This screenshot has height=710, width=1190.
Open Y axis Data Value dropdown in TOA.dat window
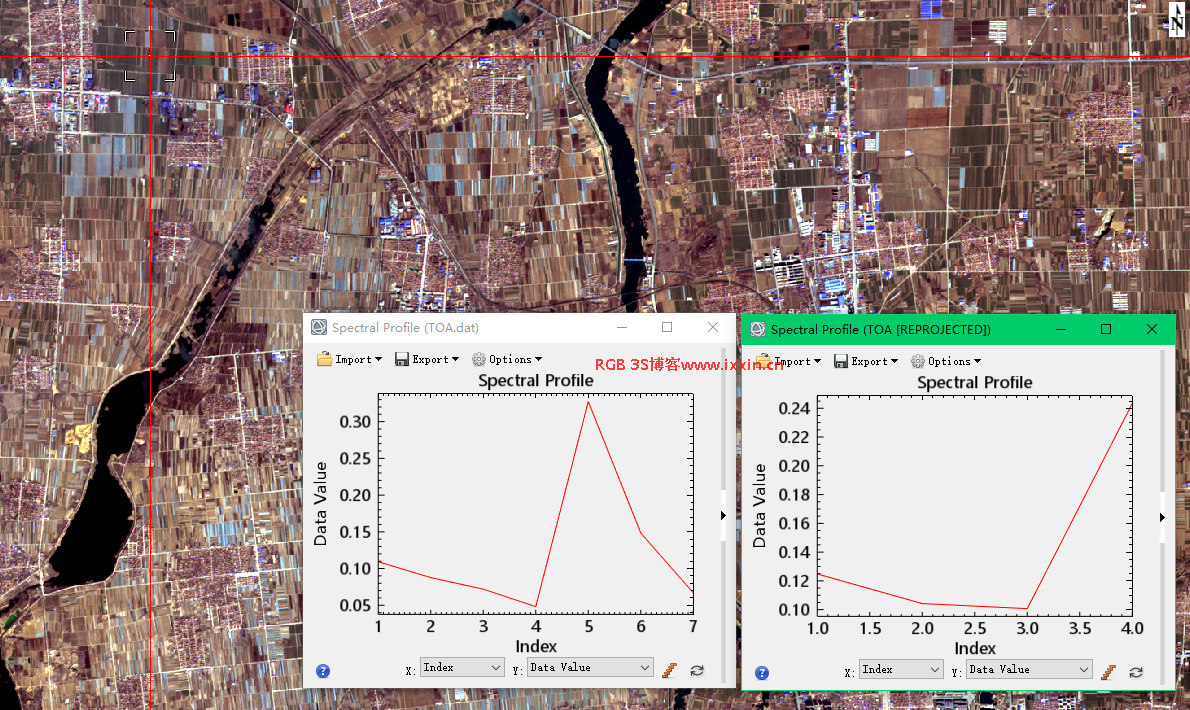click(590, 668)
